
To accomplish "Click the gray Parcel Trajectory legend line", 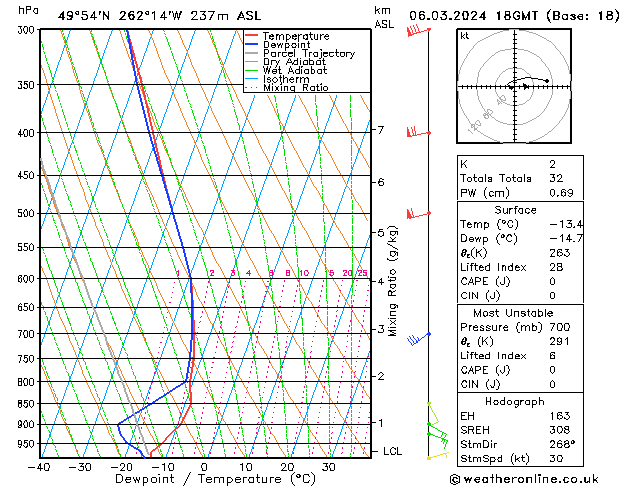I will point(252,53).
